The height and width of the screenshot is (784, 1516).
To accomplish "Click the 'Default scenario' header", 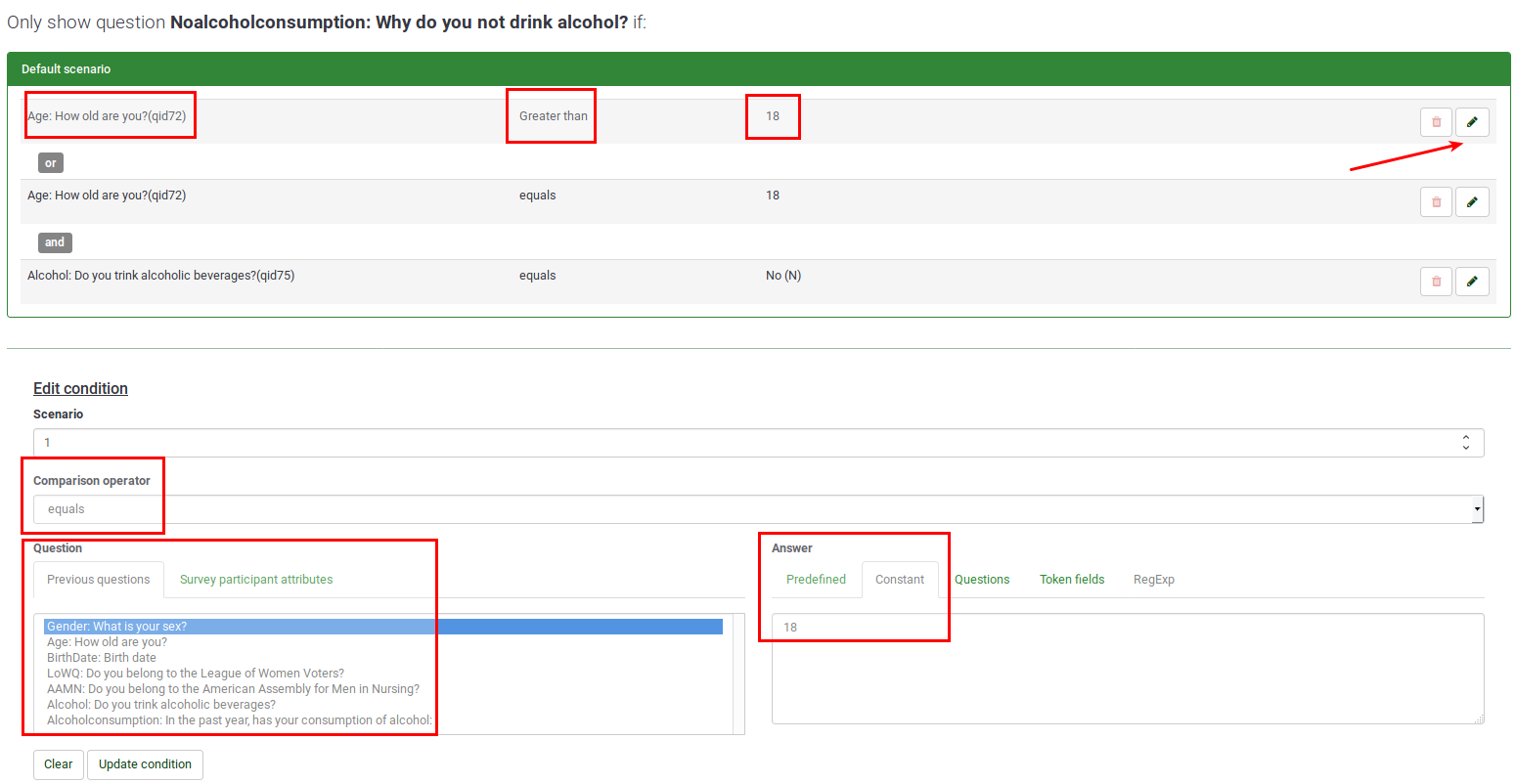I will point(759,69).
